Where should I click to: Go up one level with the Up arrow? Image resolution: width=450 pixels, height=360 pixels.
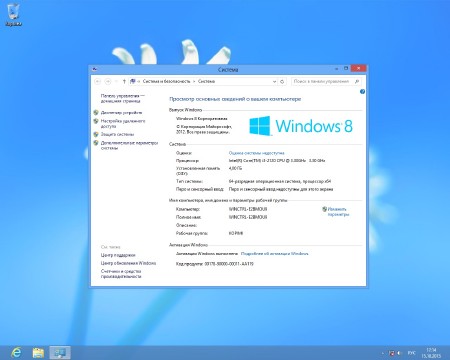(124, 81)
